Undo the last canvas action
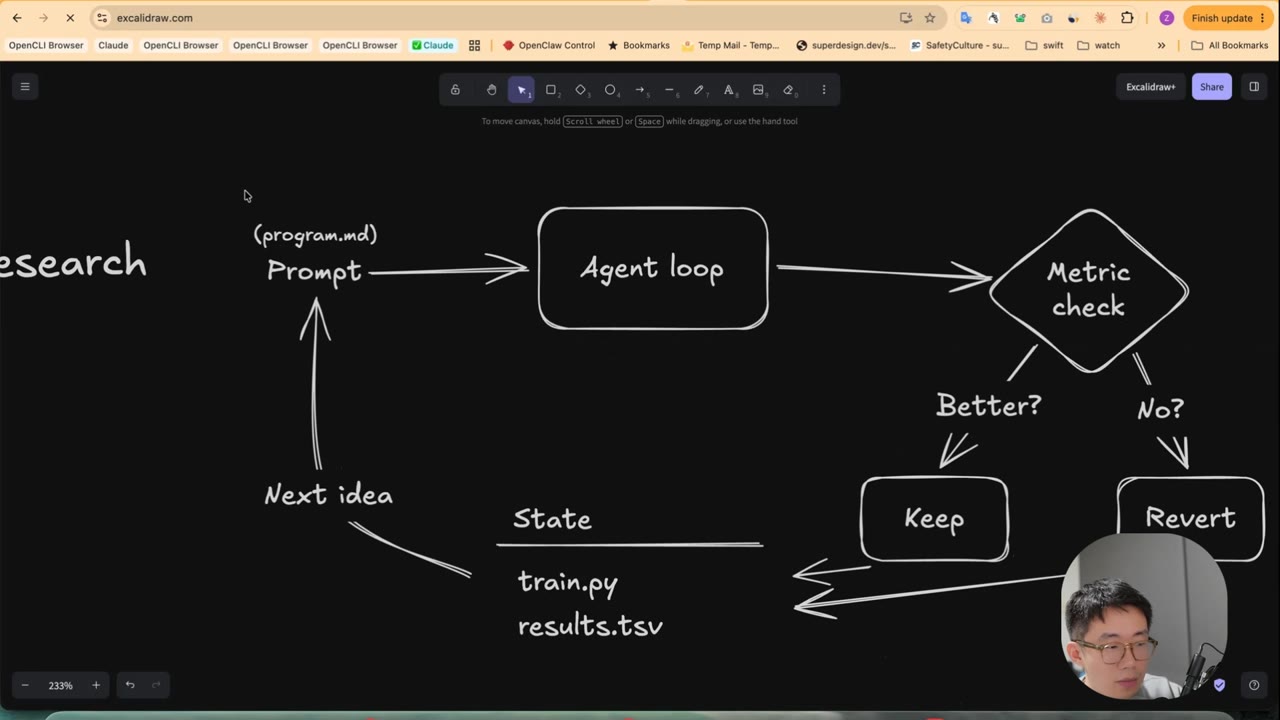1280x720 pixels. click(130, 685)
